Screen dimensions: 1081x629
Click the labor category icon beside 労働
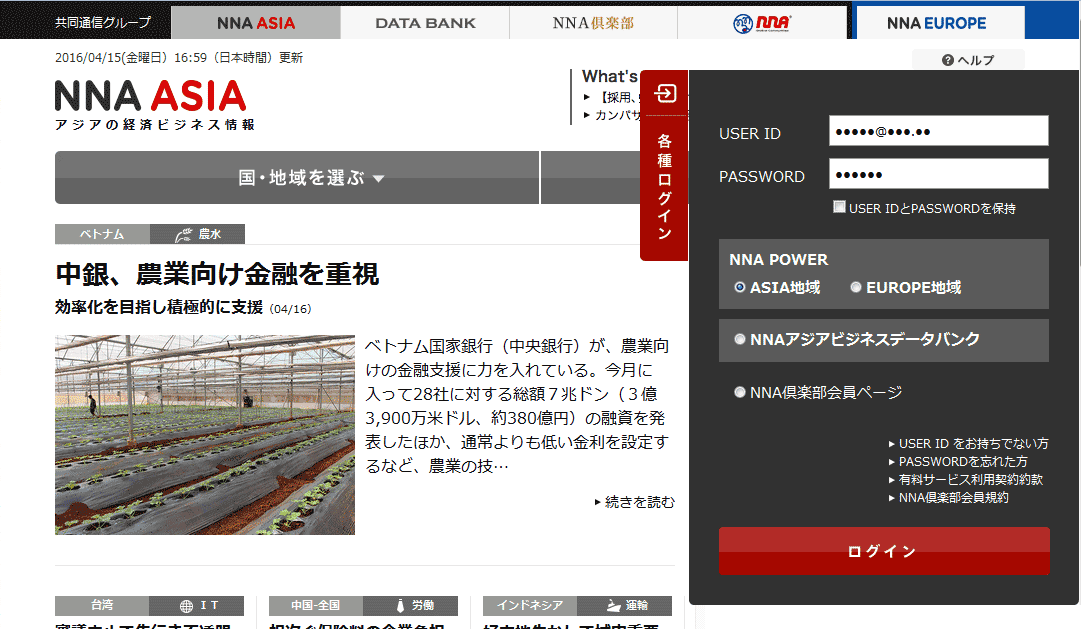pos(400,606)
